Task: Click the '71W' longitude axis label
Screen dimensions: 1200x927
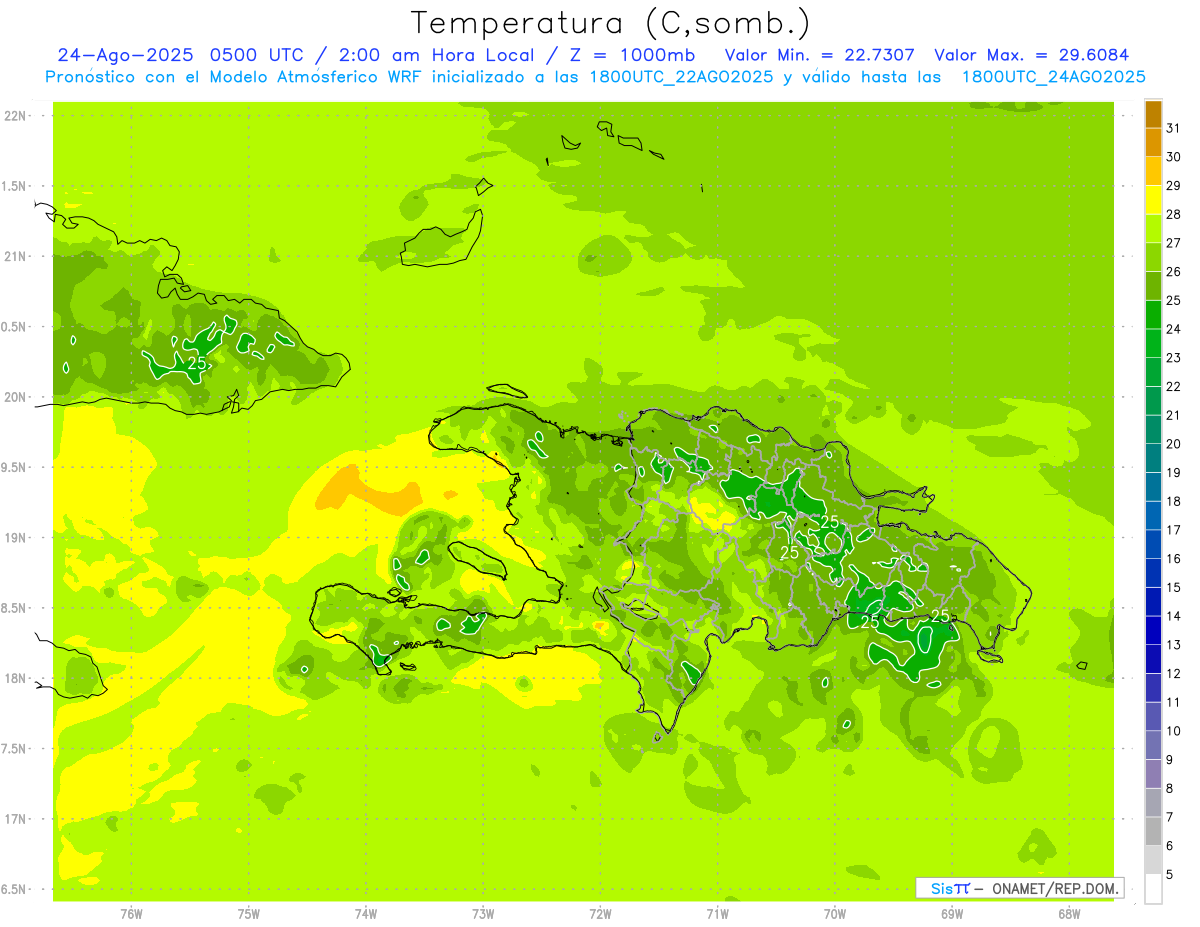Action: click(717, 914)
